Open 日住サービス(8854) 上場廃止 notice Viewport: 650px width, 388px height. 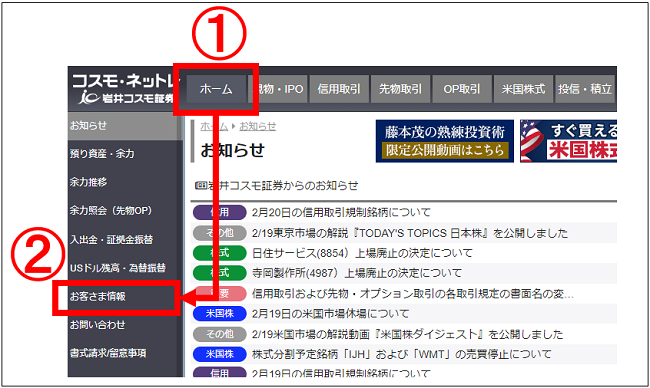point(362,253)
